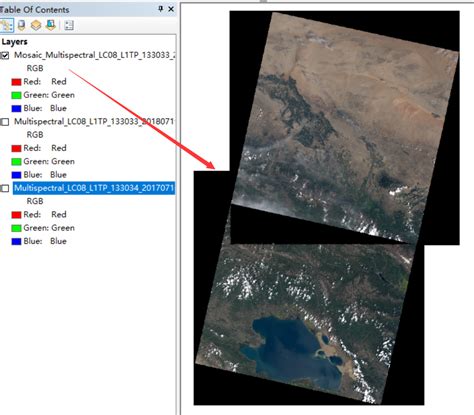Click red swatch under 133034_2017071 layer
Screen dimensions: 474x415
pos(16,215)
